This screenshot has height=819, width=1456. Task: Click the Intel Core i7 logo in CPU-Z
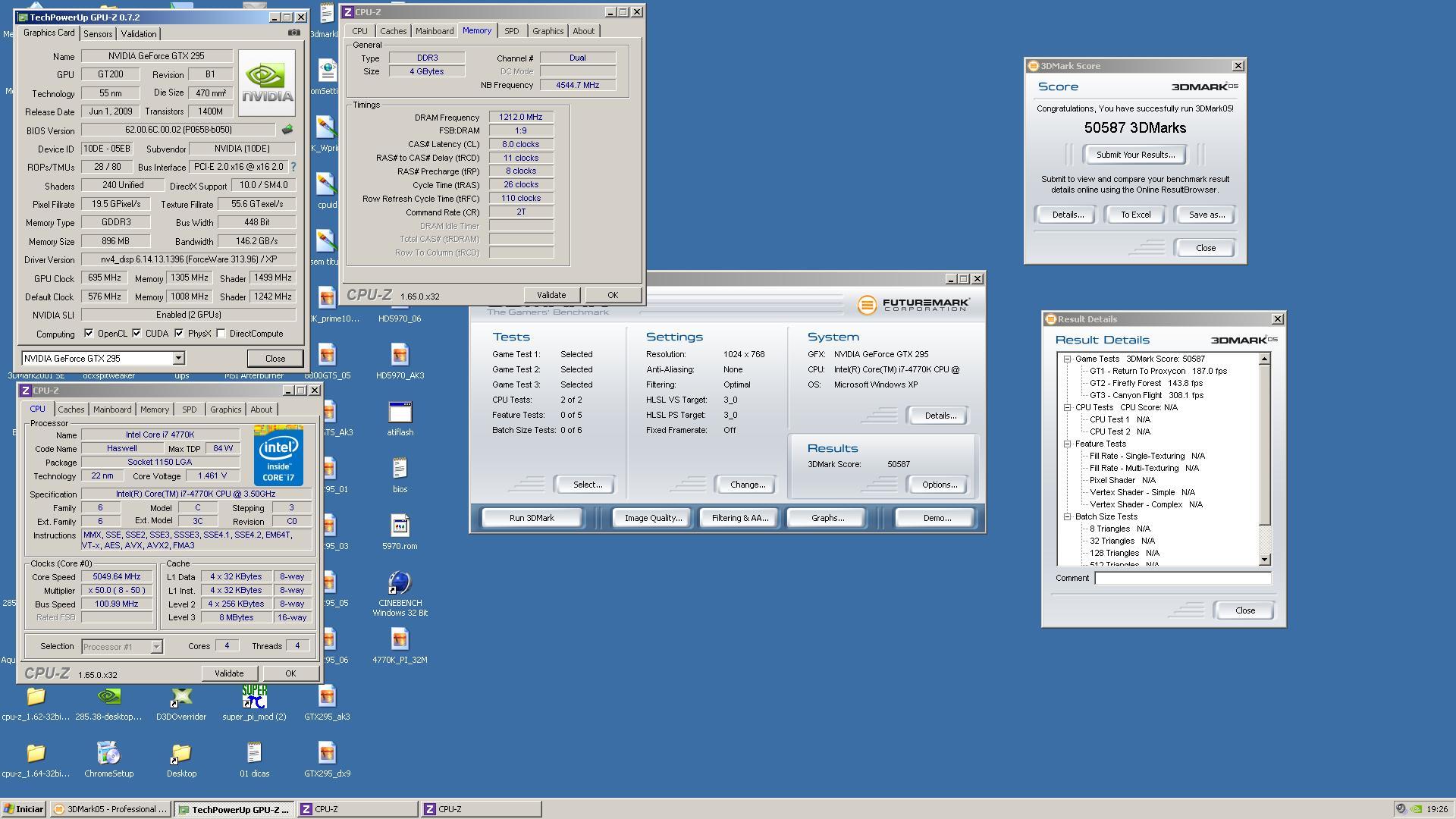tap(278, 455)
